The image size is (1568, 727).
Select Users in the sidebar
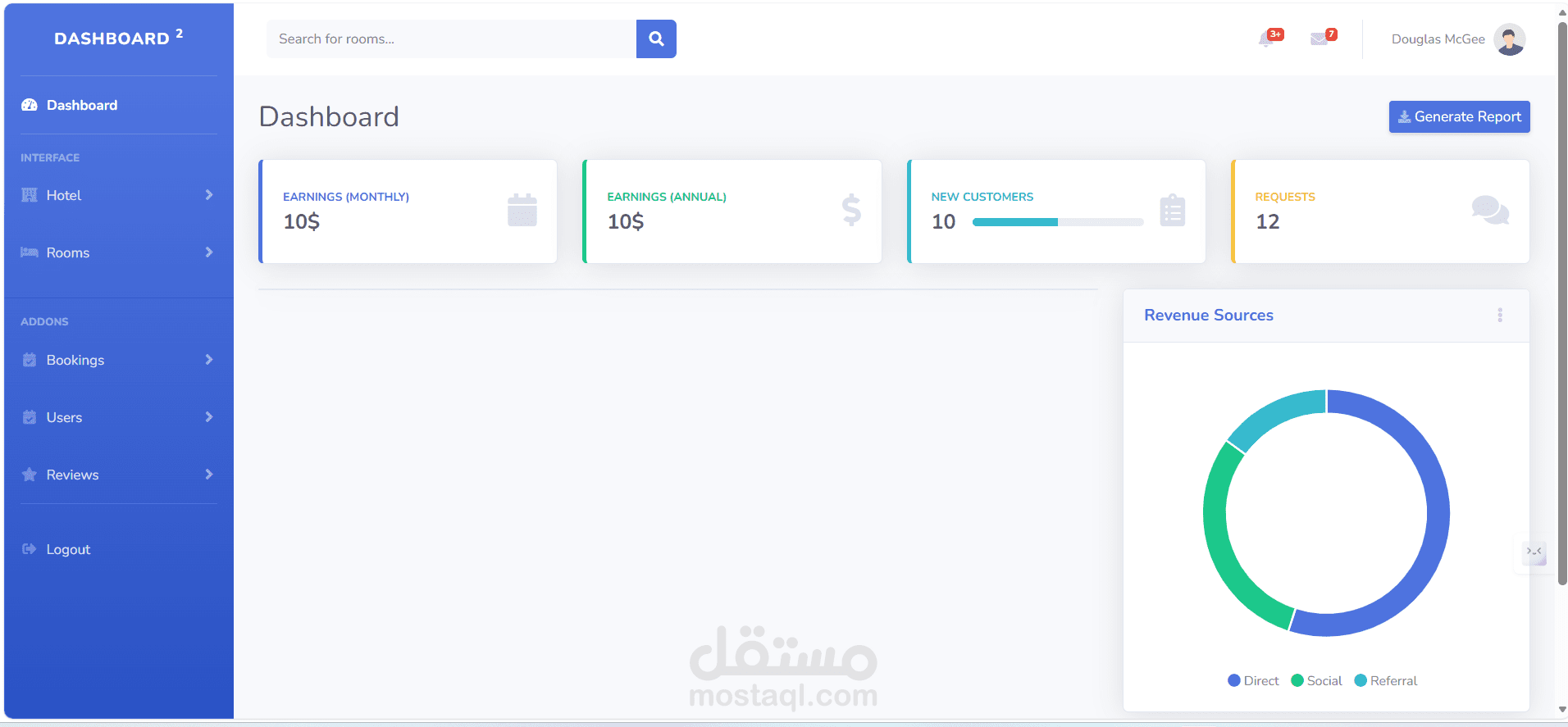119,417
